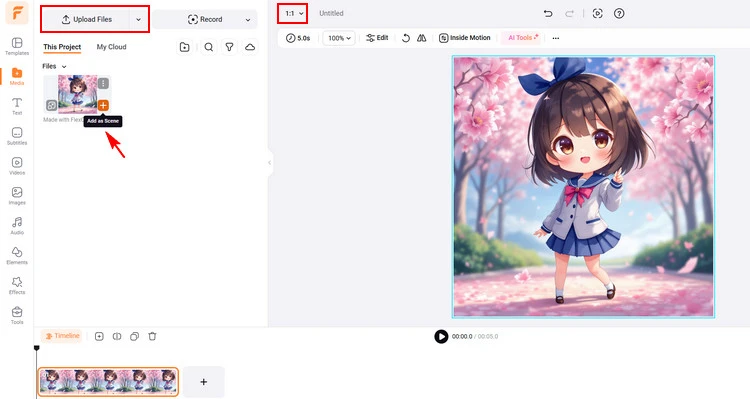Click the layer icon on the media thumbnail

[51, 105]
